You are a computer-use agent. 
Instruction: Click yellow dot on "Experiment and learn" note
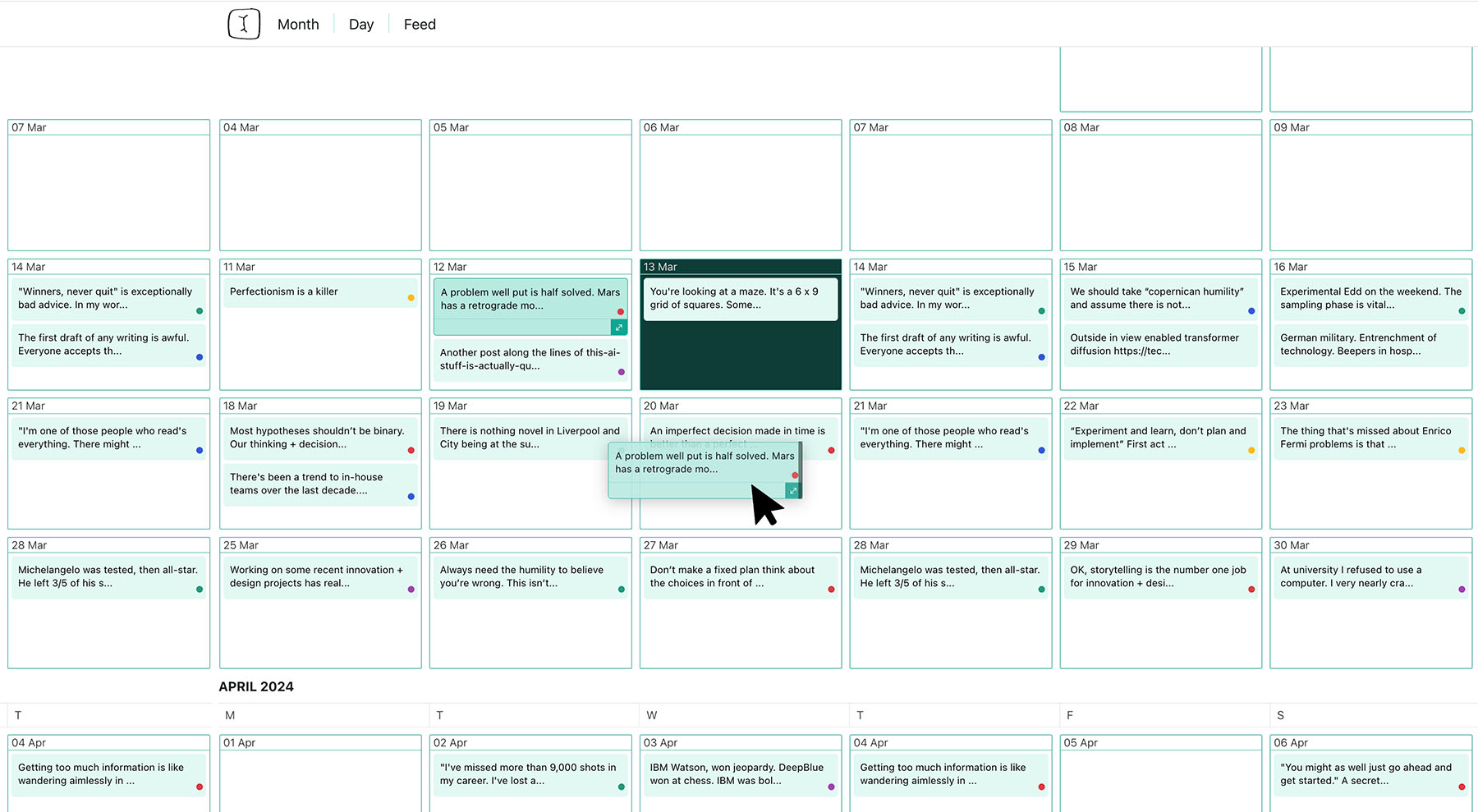1251,451
